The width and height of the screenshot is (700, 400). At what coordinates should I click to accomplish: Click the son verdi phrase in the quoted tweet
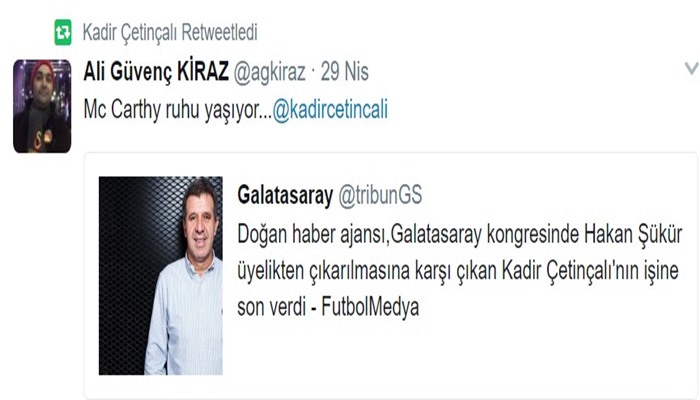pos(271,307)
